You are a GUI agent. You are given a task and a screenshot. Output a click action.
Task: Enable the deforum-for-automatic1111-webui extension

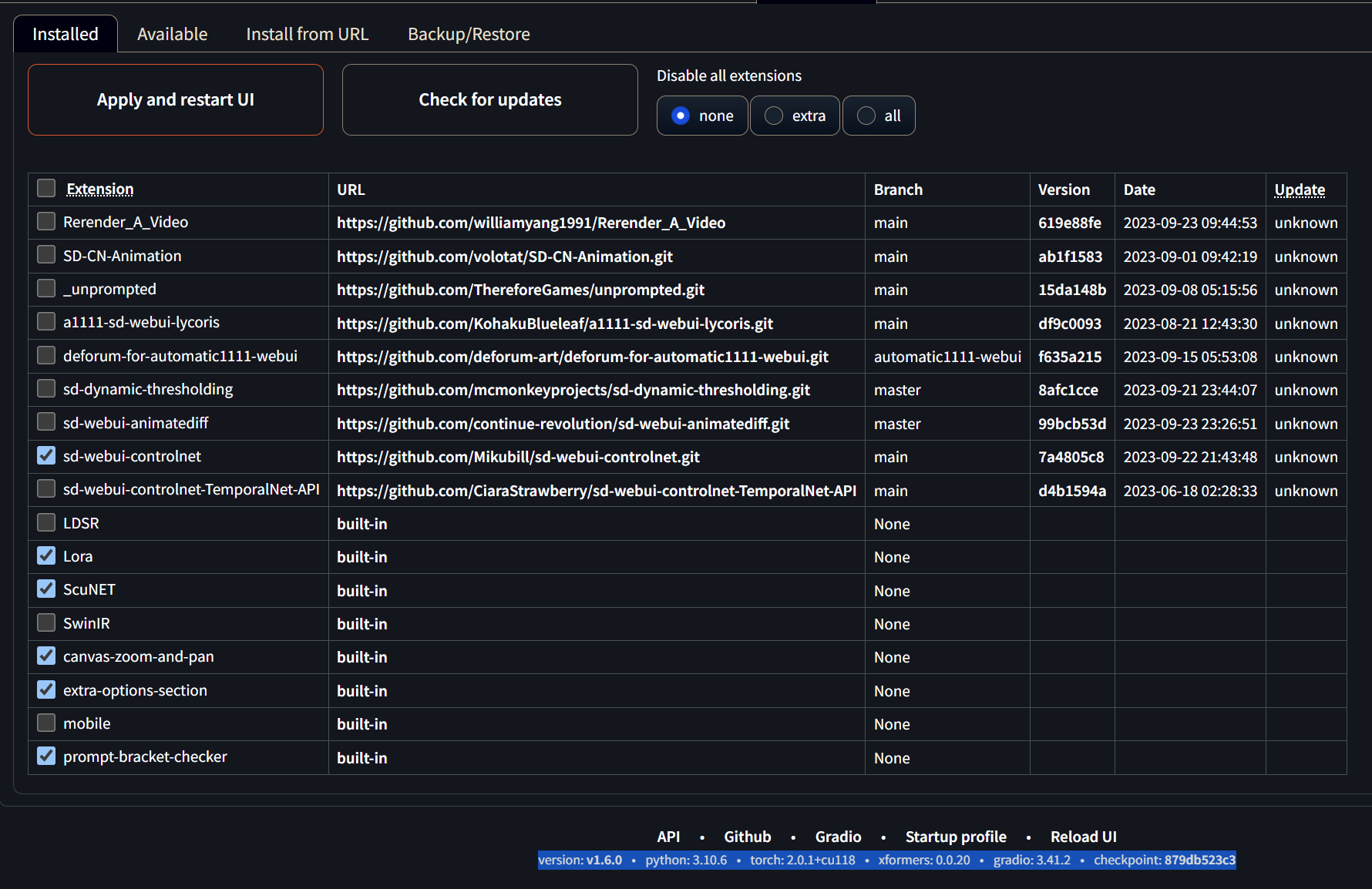(x=45, y=355)
